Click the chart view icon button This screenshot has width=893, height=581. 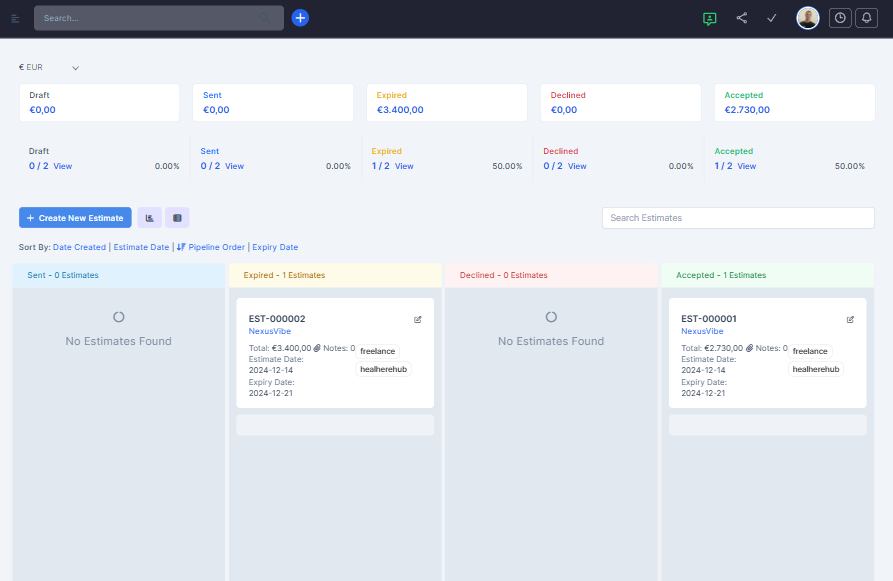point(149,217)
